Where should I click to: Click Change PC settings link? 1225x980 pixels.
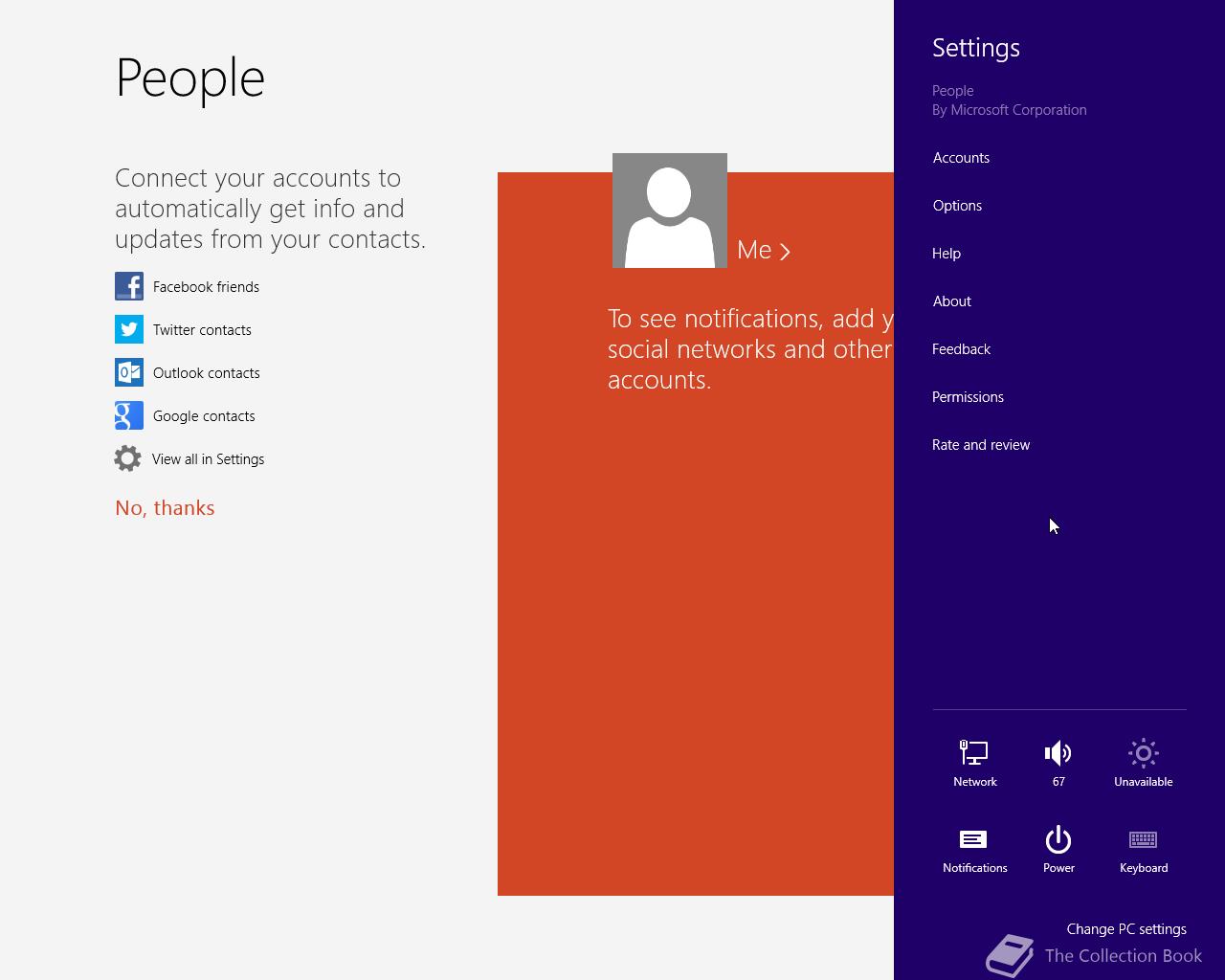(1126, 929)
